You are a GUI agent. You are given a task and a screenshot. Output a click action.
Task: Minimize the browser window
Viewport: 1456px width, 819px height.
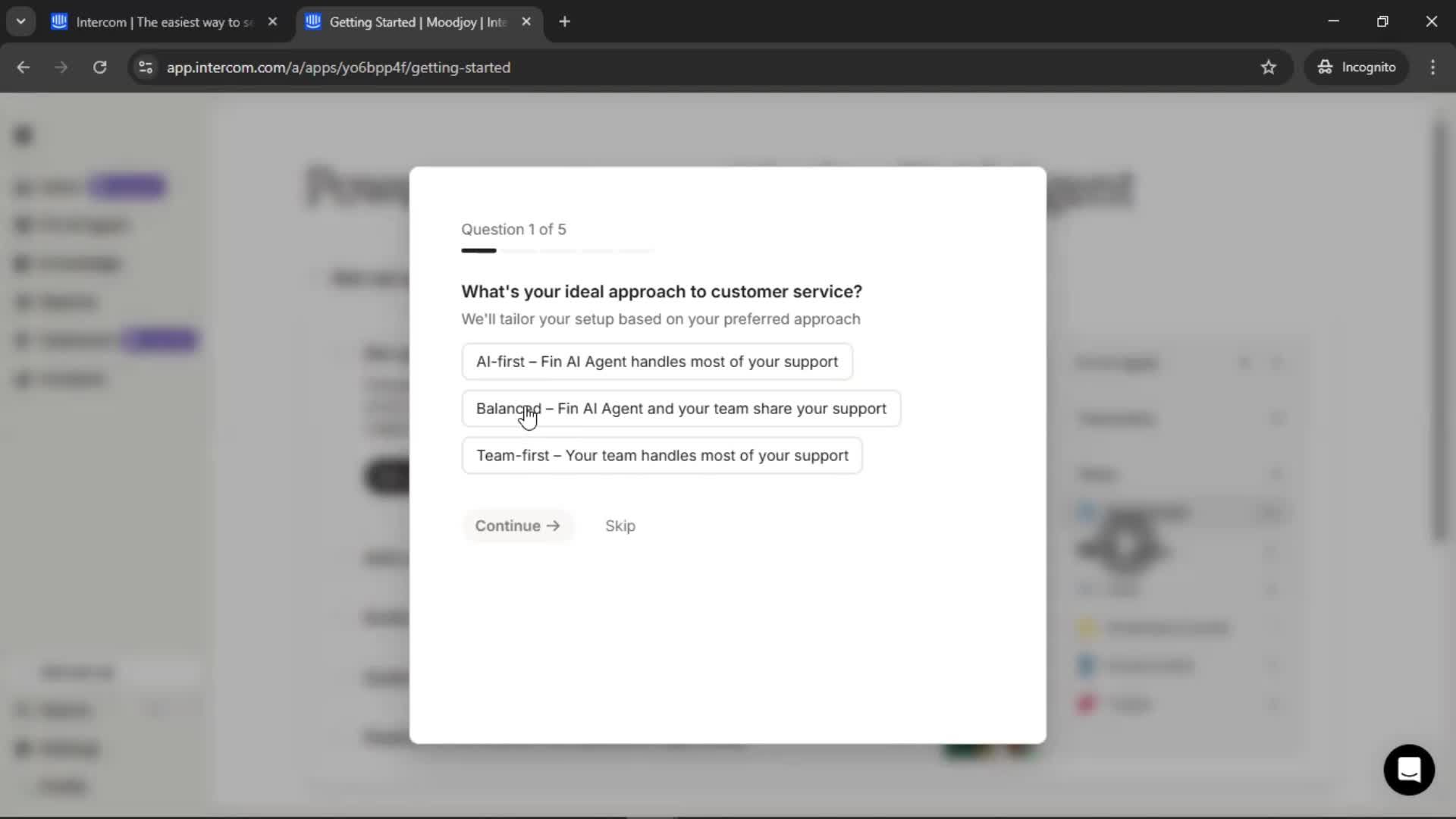click(x=1334, y=21)
